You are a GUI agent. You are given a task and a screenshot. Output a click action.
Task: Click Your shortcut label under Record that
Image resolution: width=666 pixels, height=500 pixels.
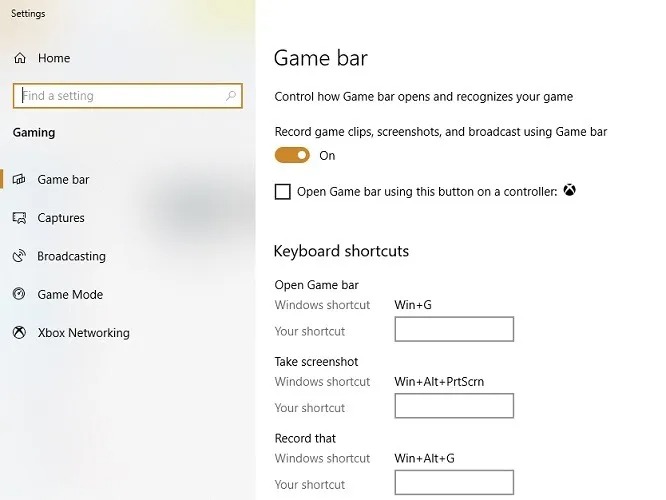point(310,484)
